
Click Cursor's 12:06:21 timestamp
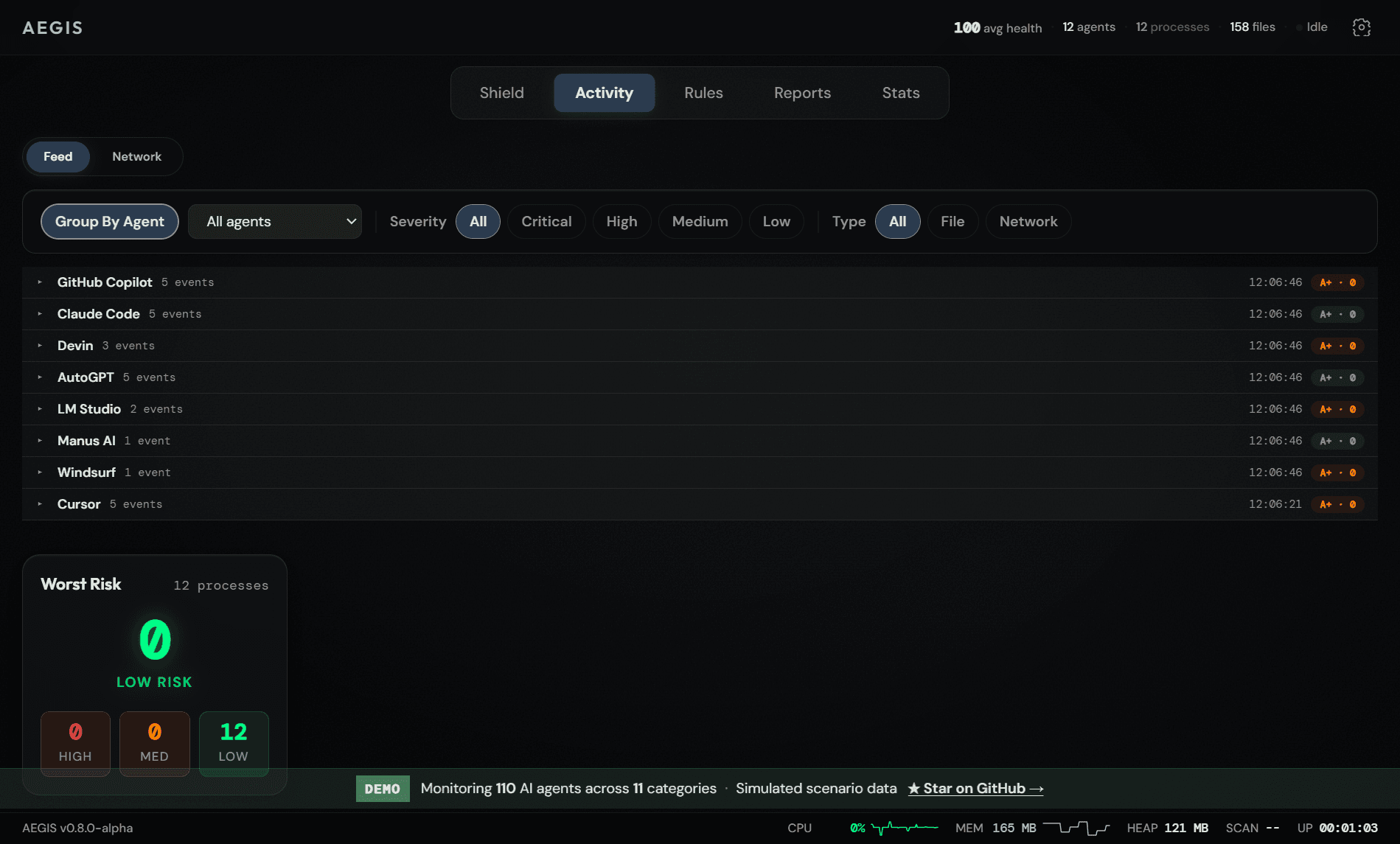click(x=1275, y=504)
